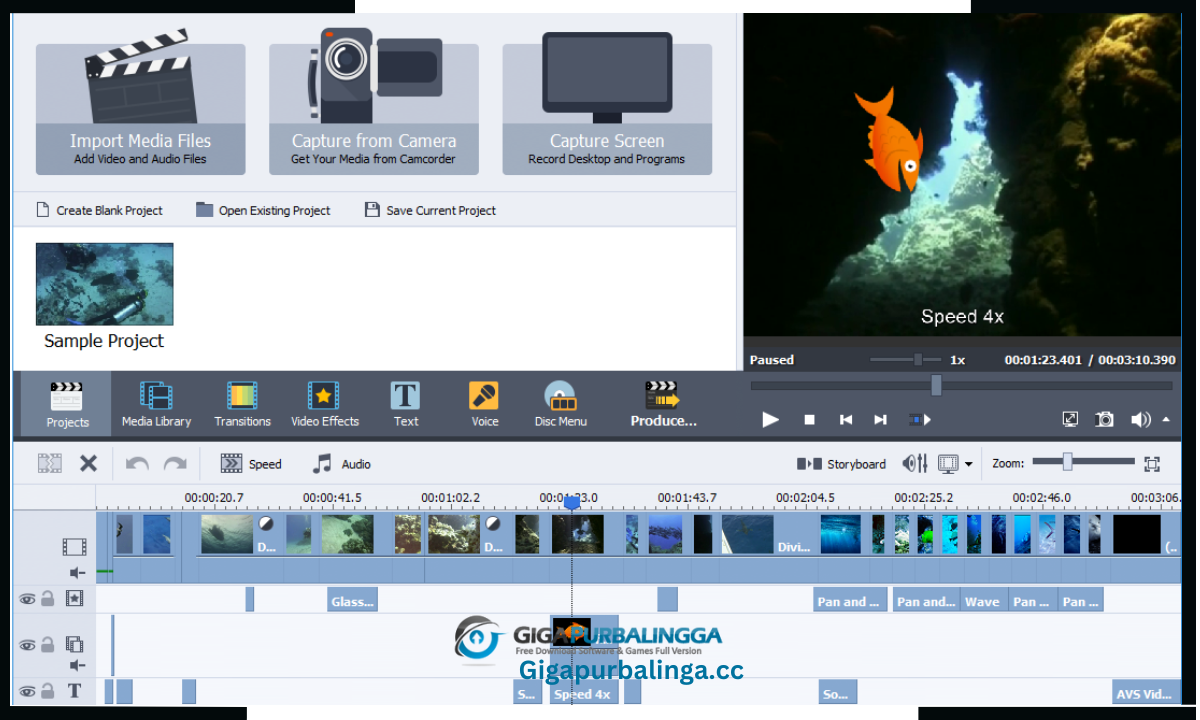The width and height of the screenshot is (1200, 720).
Task: Click the 00:02:46.0 ruler mark
Action: [1041, 497]
